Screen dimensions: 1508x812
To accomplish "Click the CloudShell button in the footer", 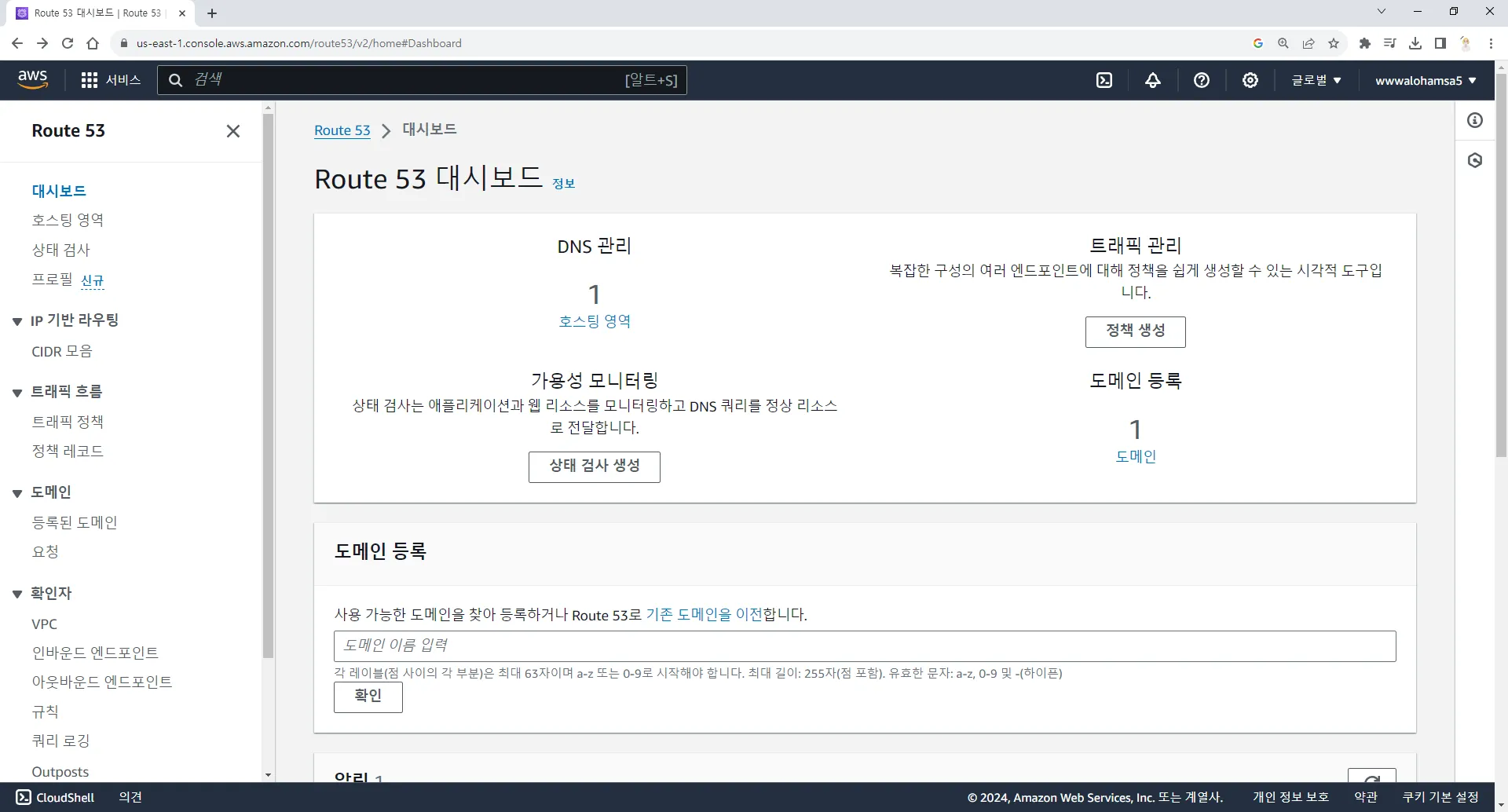I will pos(55,797).
